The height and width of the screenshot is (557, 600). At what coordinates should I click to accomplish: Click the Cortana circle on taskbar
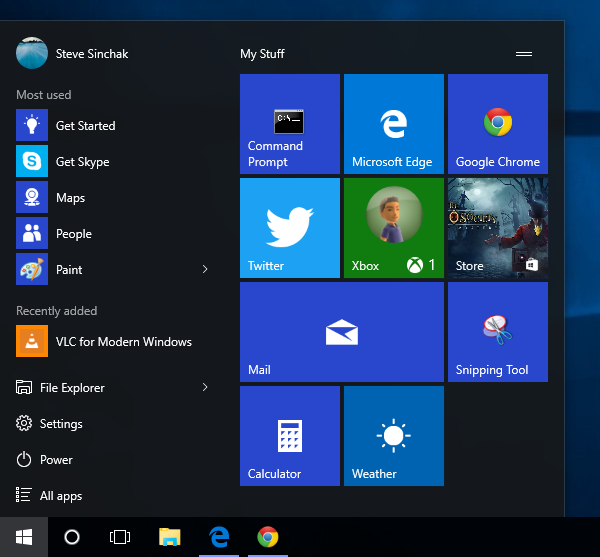(x=72, y=537)
